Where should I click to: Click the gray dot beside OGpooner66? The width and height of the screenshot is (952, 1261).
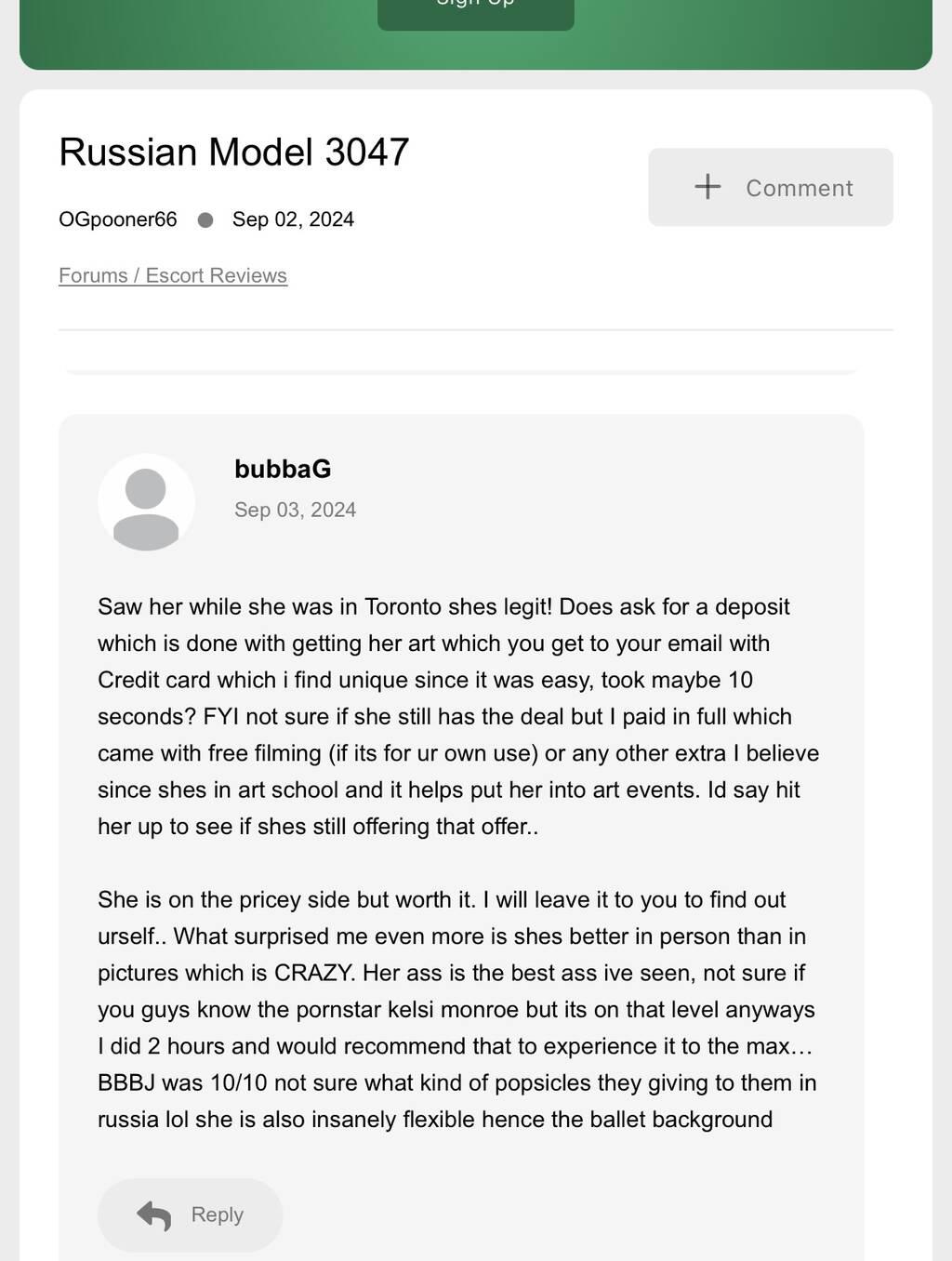click(205, 220)
